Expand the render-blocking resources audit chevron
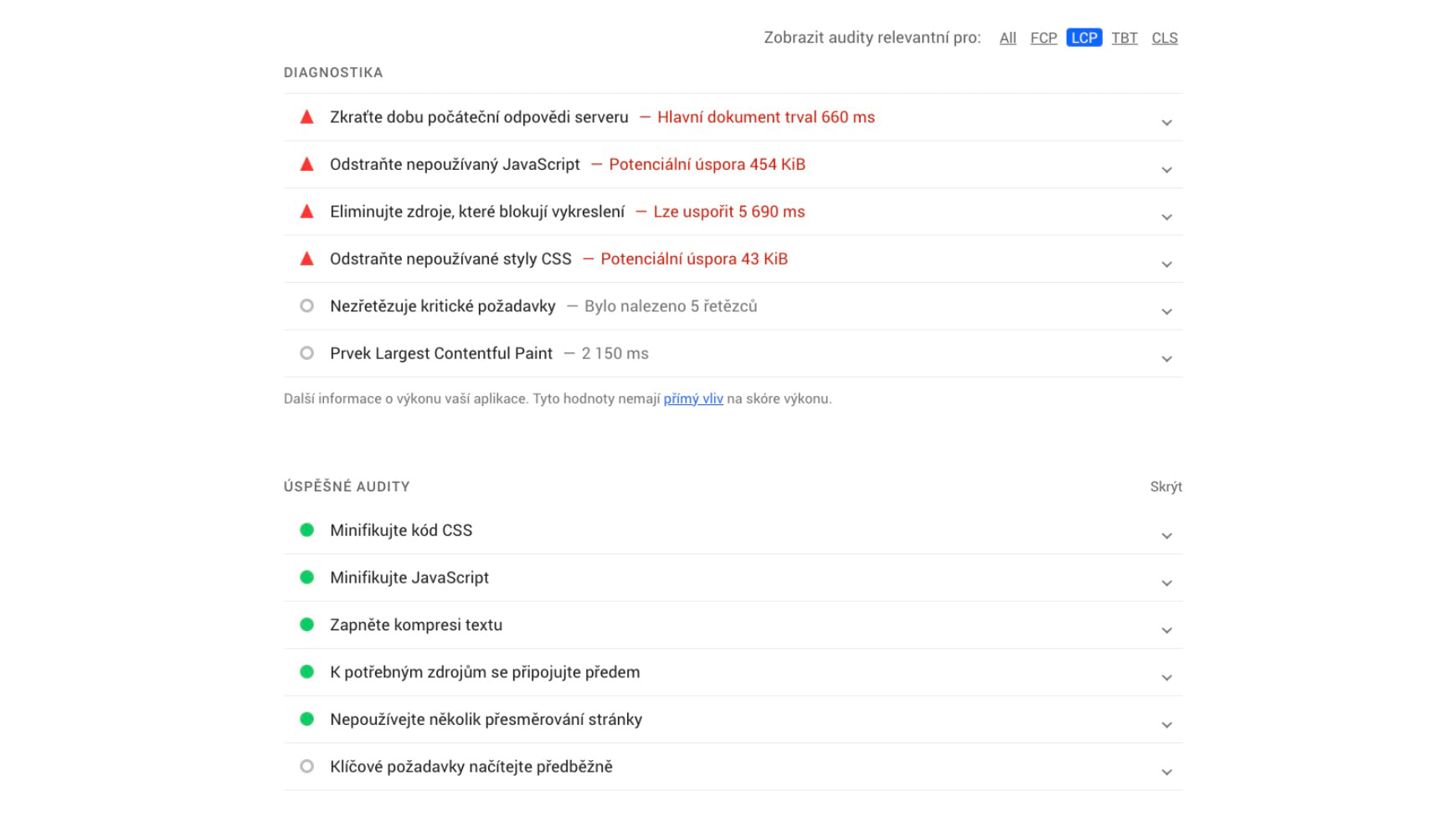 pos(1166,218)
